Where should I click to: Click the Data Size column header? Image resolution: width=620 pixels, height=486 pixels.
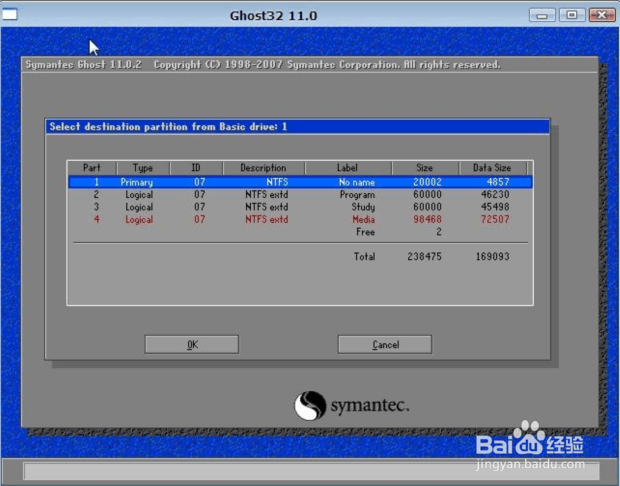(x=492, y=168)
